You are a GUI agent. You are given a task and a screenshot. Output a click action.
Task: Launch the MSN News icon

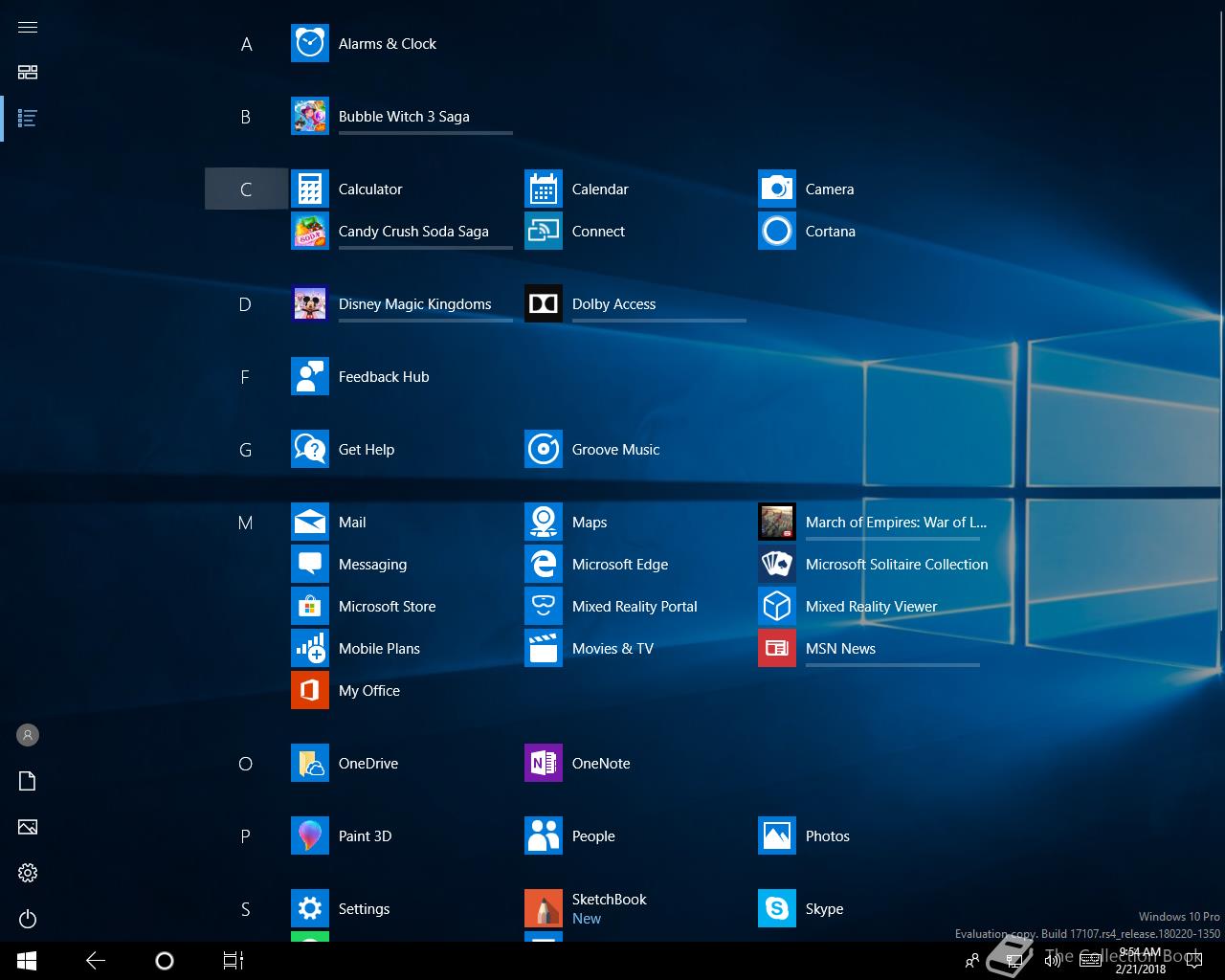coord(777,649)
